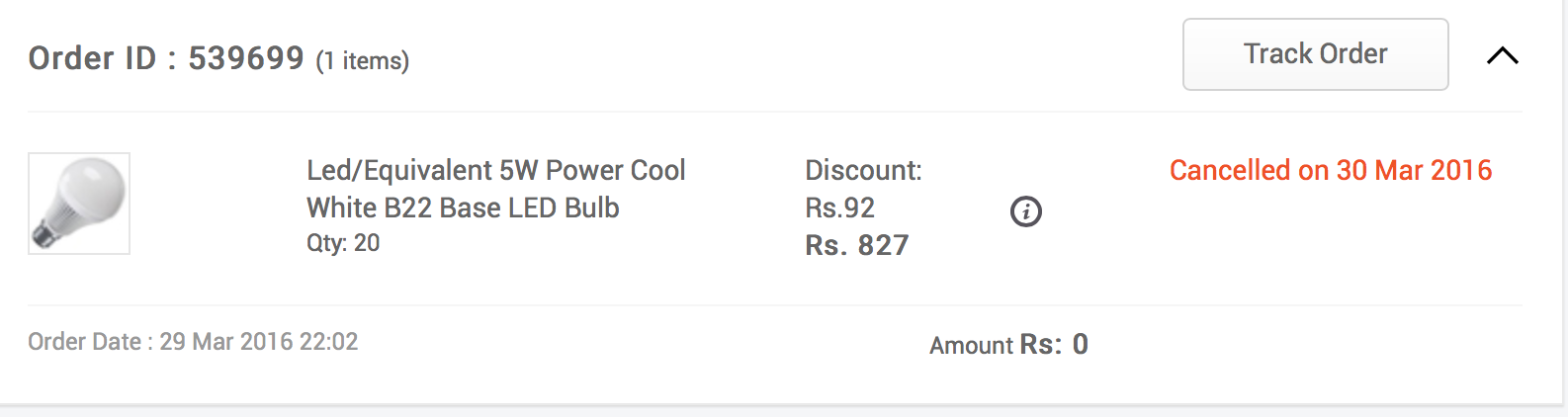Open the price info icon
Screen dimensions: 1568x417
coord(1025,211)
